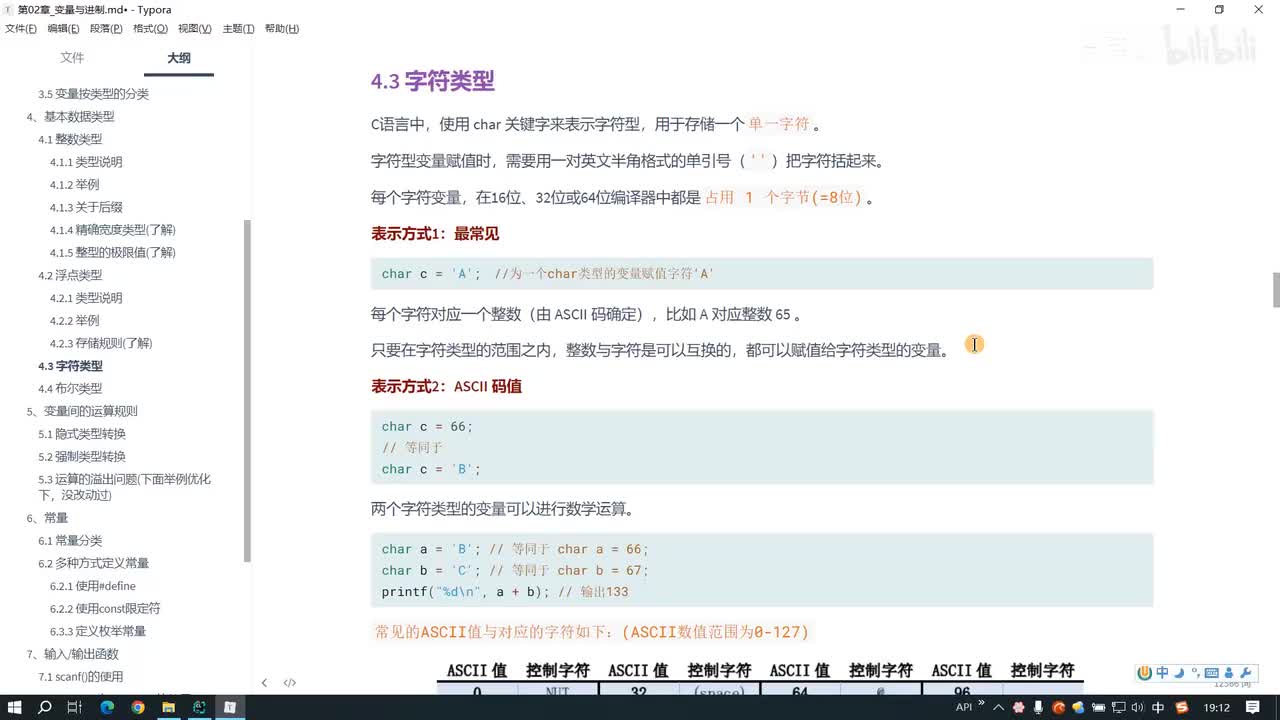Viewport: 1280px width, 720px height.
Task: Open outline entry 4.1.4 精确宽度类型(了解)
Action: click(113, 230)
